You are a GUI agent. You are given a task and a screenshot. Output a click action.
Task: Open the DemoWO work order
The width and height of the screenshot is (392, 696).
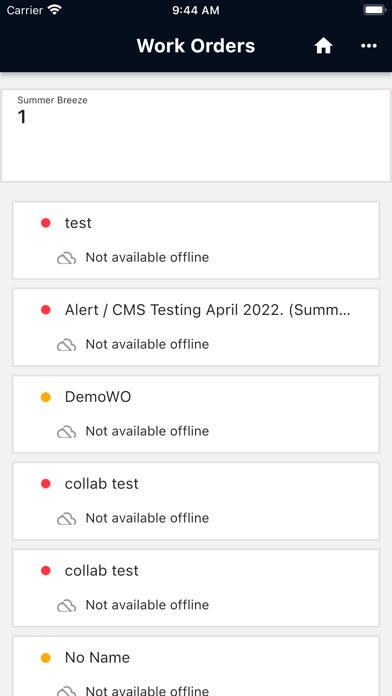196,414
